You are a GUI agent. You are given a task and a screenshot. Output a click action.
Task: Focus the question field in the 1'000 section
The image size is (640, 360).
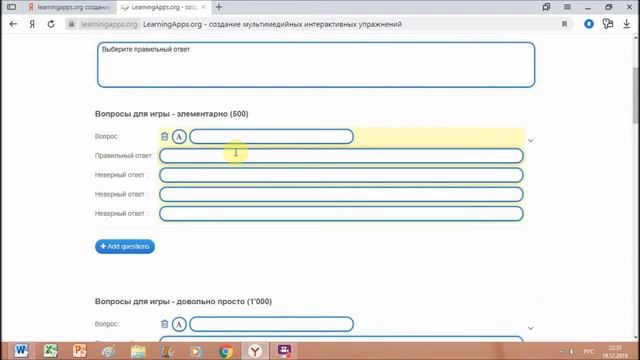(x=271, y=324)
